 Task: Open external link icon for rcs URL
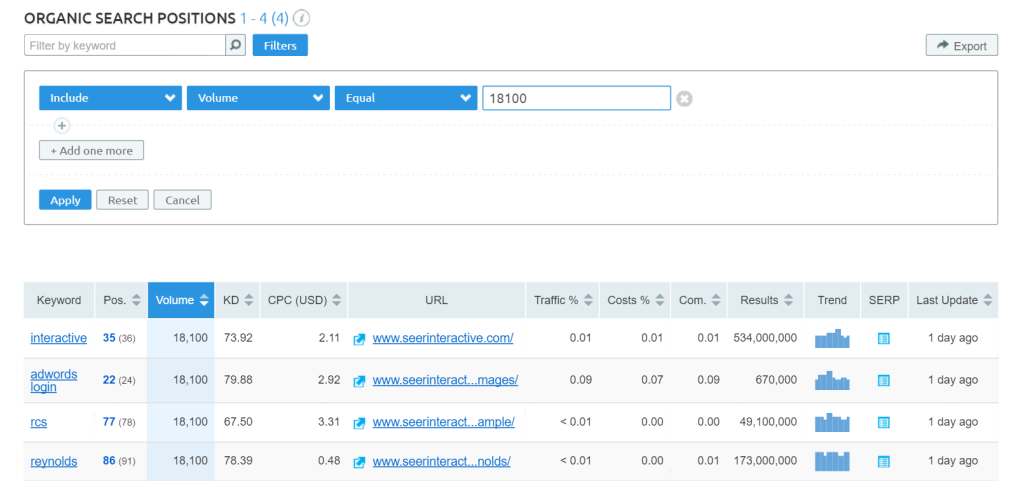(360, 422)
